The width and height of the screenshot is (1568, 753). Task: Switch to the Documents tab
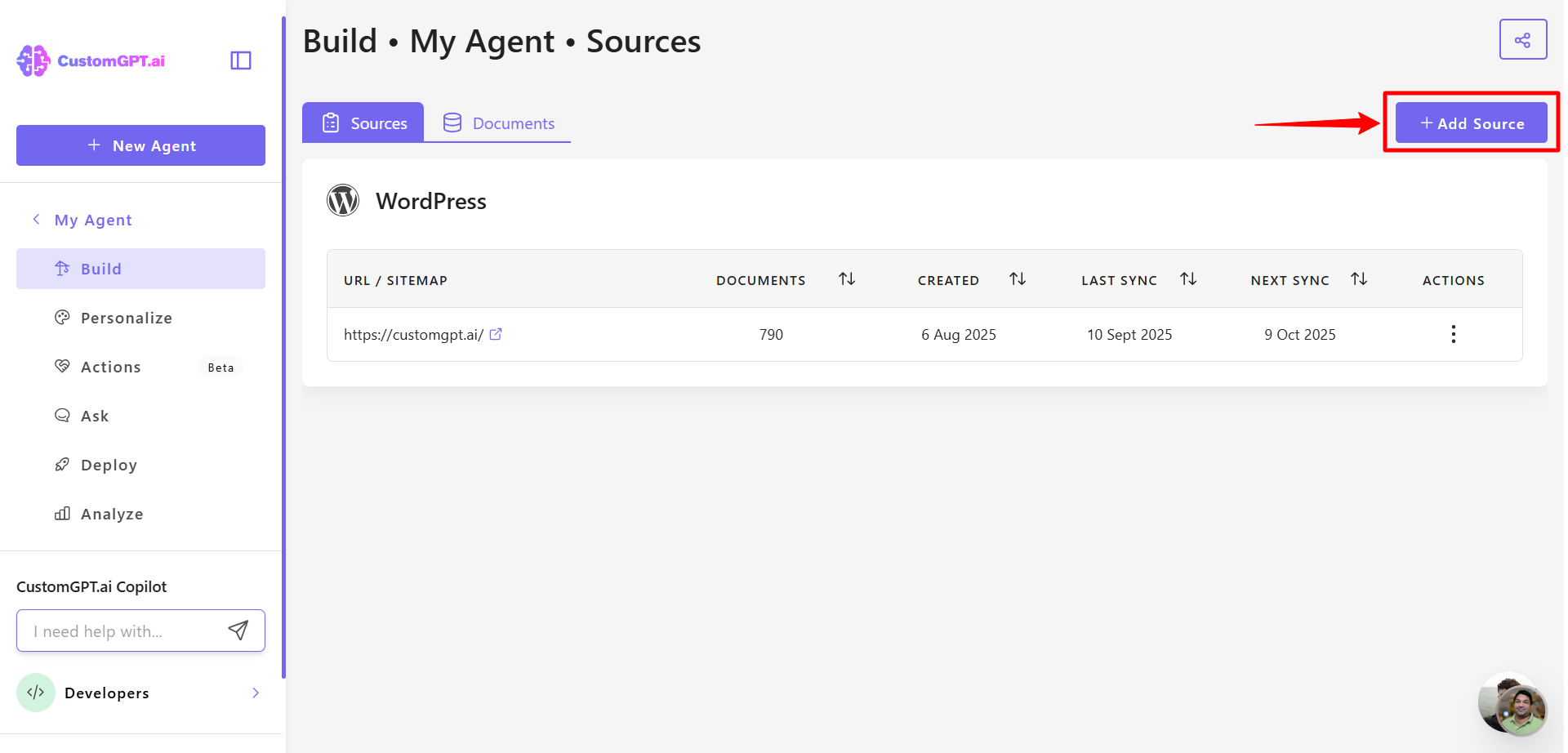click(x=498, y=123)
